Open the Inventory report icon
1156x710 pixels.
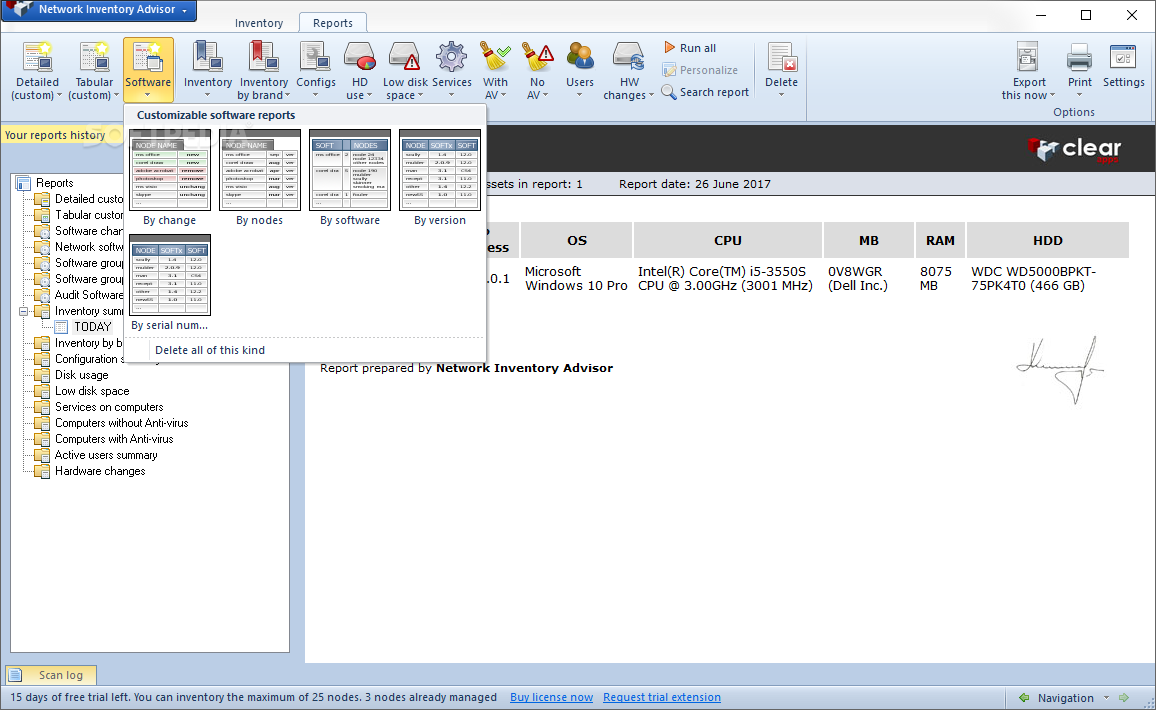[x=207, y=57]
